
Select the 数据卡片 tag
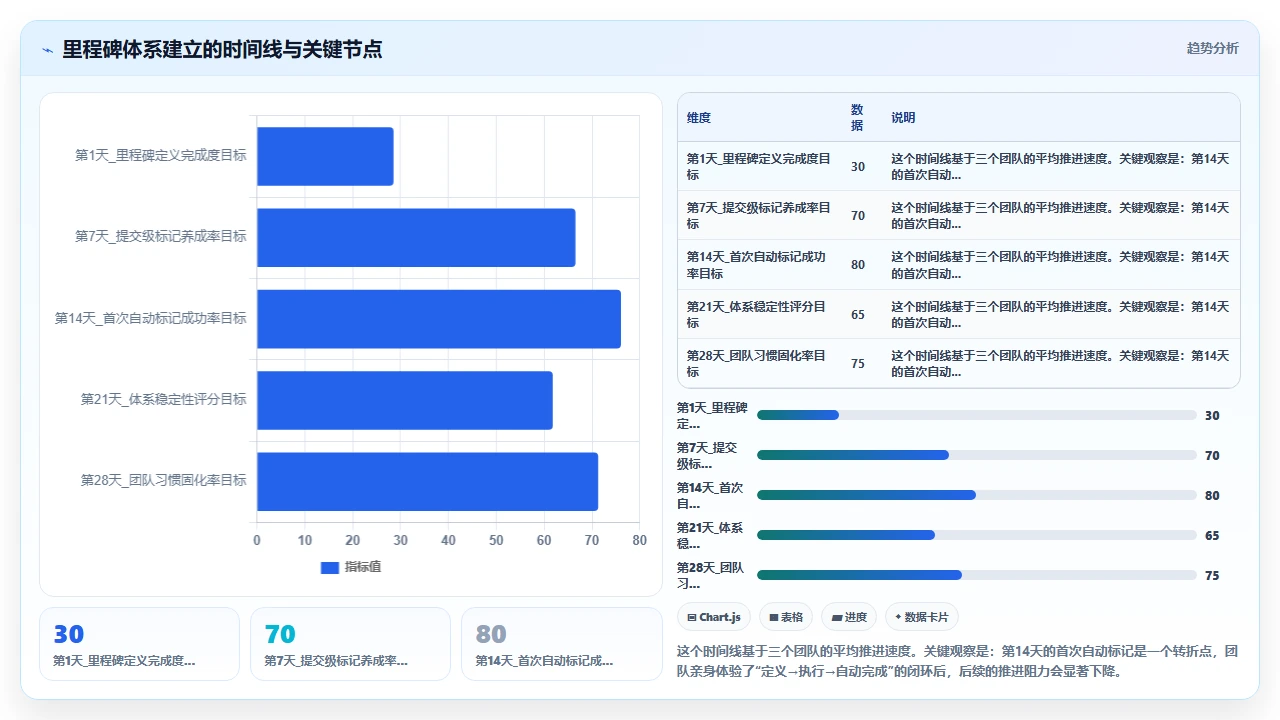tap(922, 617)
